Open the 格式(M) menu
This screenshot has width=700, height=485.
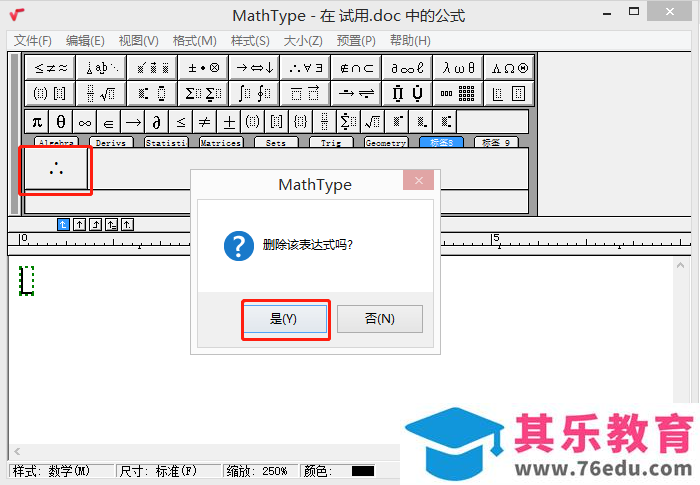195,41
